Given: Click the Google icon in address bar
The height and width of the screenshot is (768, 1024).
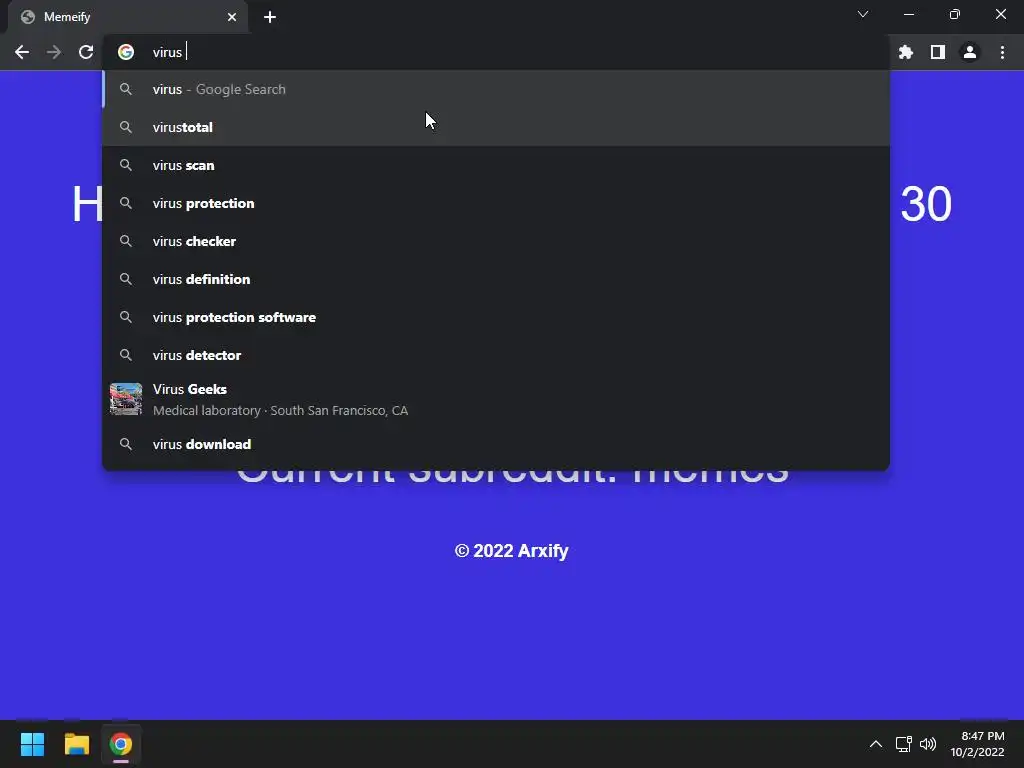Looking at the screenshot, I should pos(126,52).
